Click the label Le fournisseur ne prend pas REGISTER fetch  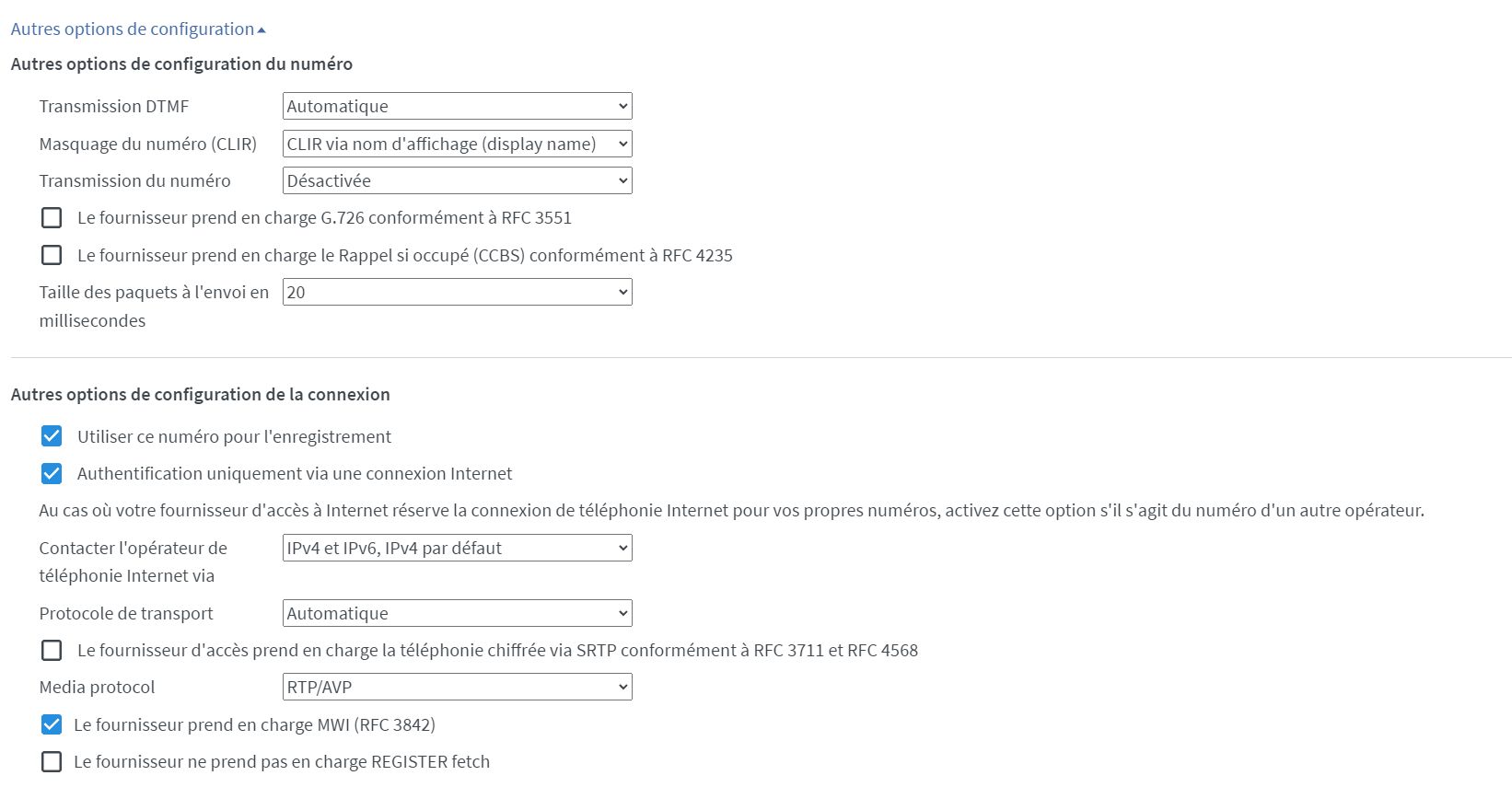[x=282, y=761]
